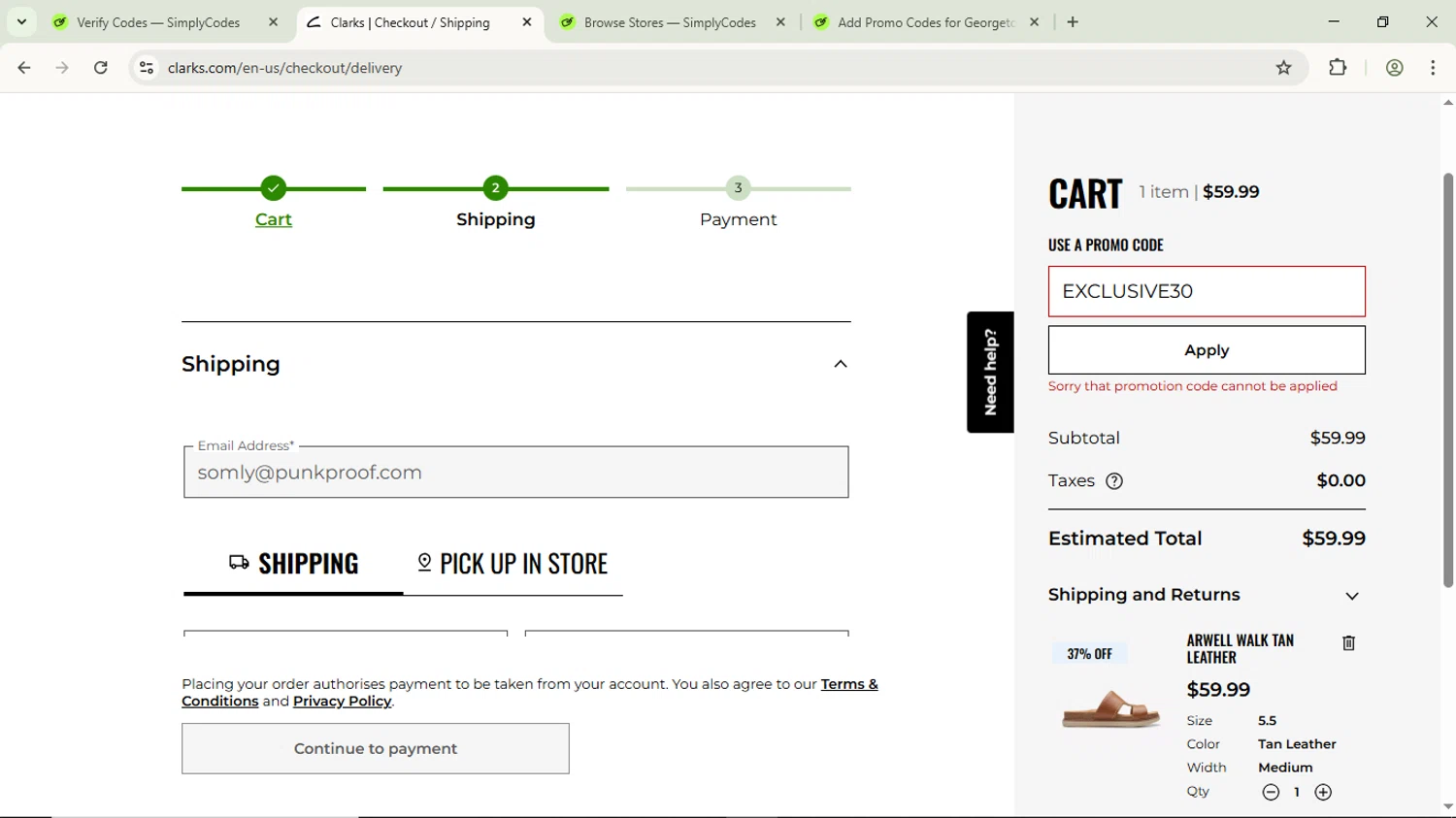Click the browser forward arrow
Image resolution: width=1456 pixels, height=818 pixels.
62,68
